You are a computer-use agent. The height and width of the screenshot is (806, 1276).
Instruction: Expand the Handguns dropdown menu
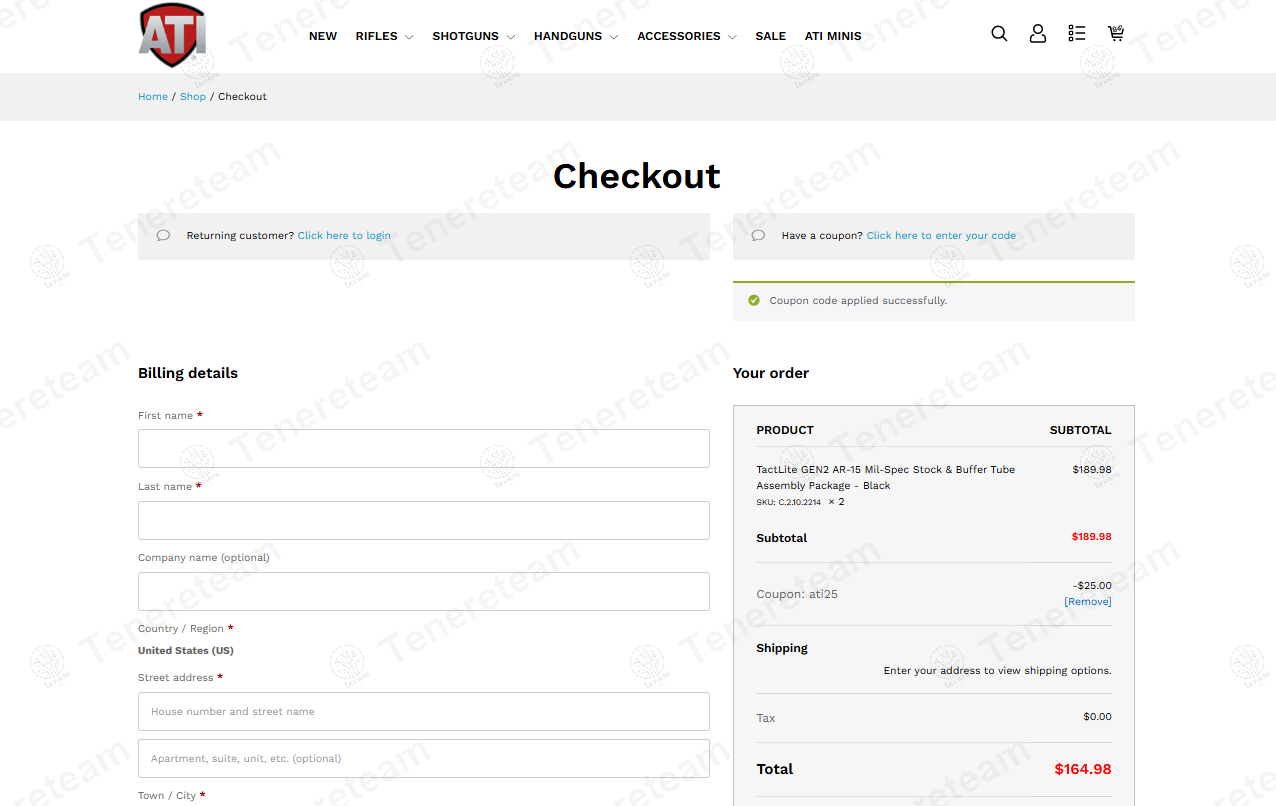(x=575, y=36)
